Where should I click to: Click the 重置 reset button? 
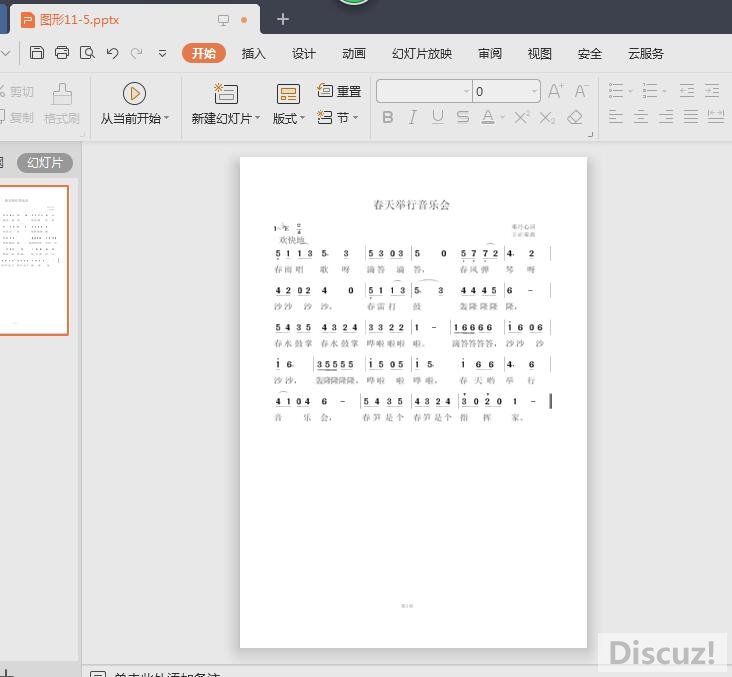[339, 91]
